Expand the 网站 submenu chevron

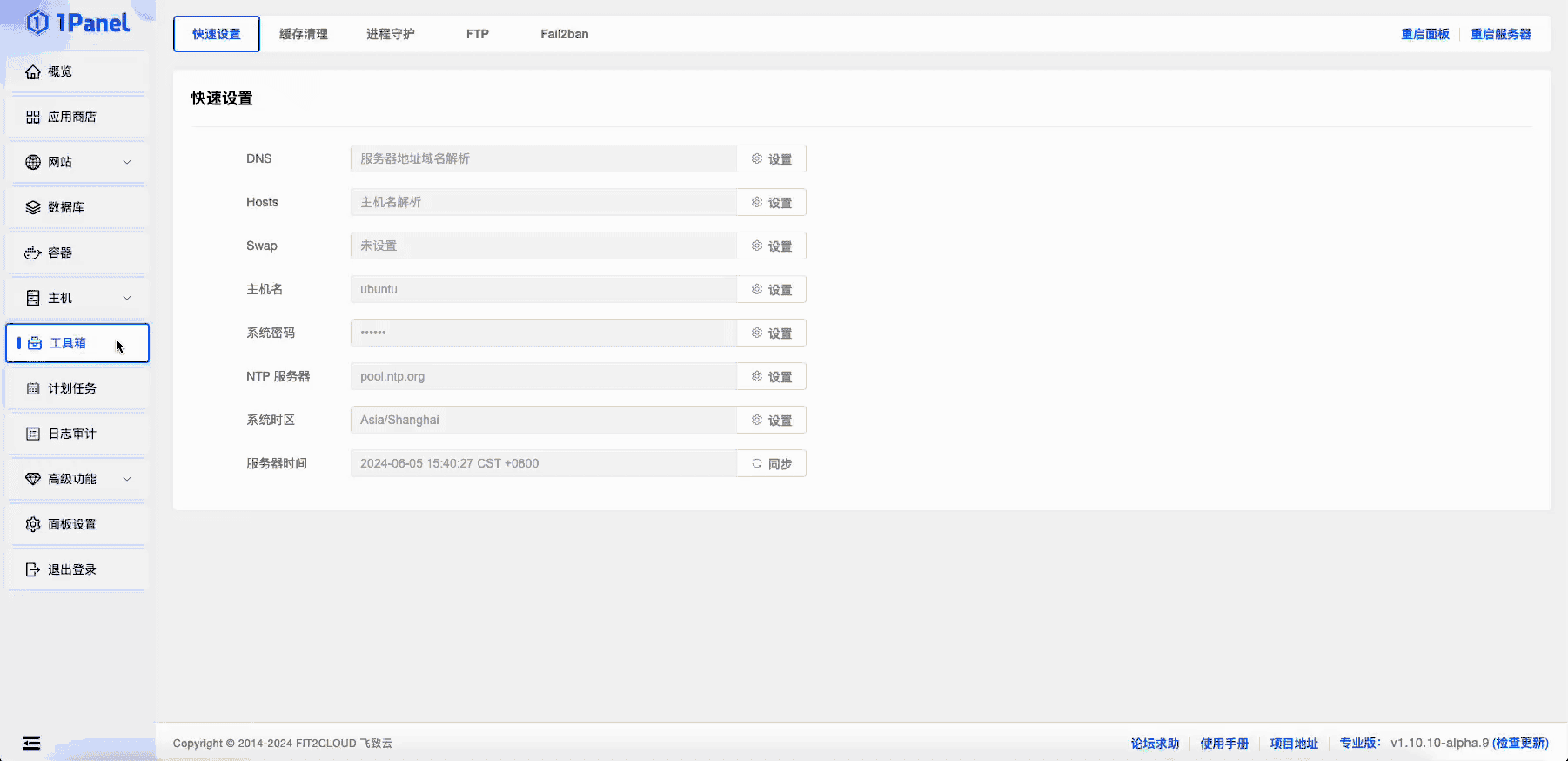point(127,162)
